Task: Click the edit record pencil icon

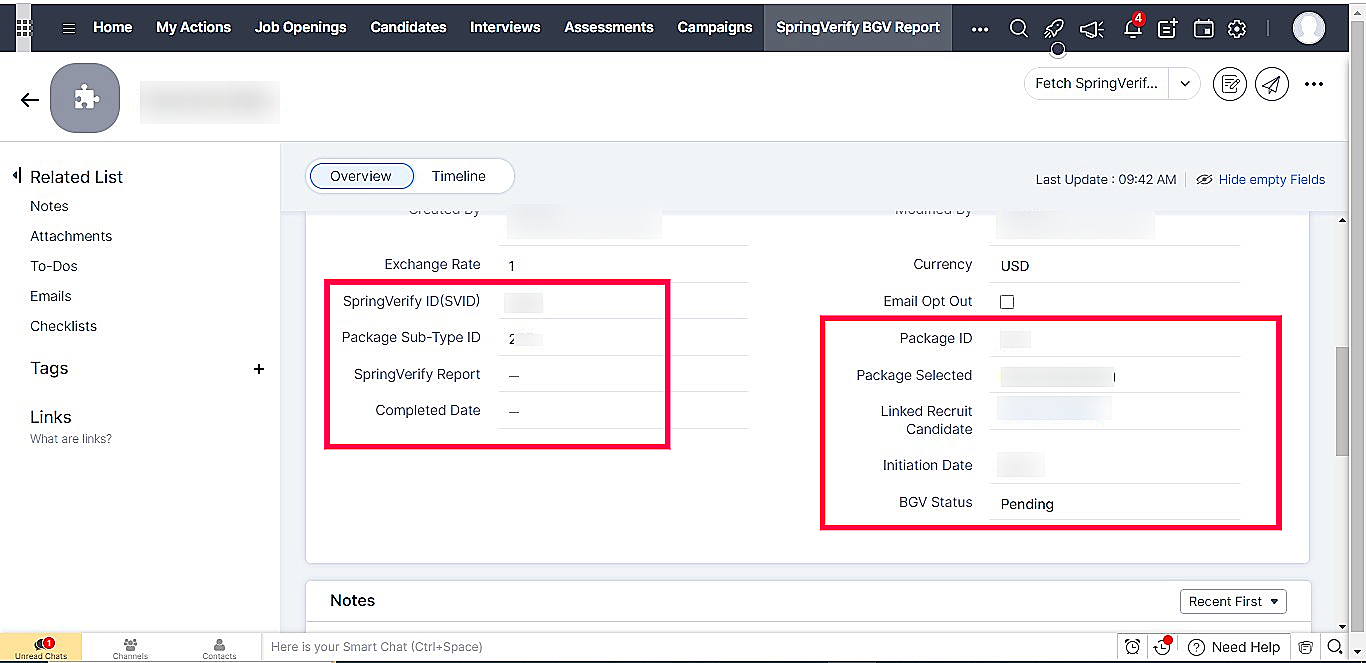Action: tap(1230, 84)
